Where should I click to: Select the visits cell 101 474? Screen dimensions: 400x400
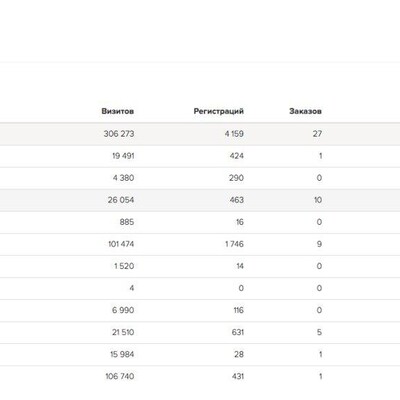121,244
